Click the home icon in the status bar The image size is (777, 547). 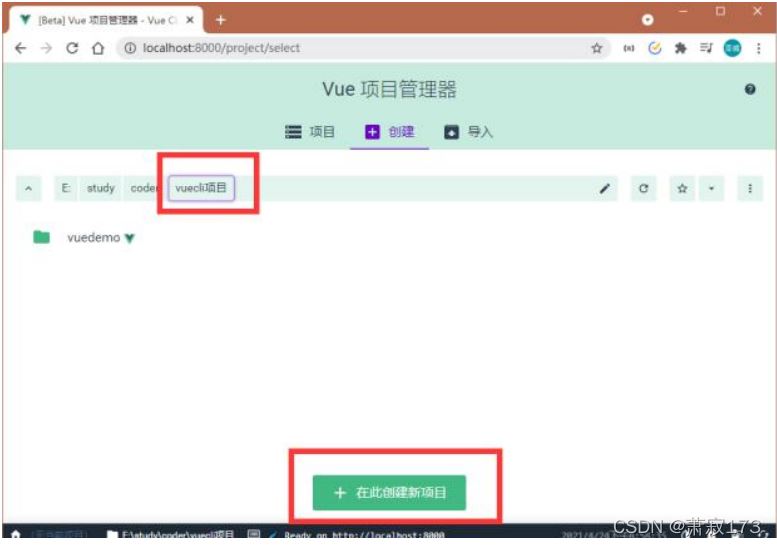[15, 534]
